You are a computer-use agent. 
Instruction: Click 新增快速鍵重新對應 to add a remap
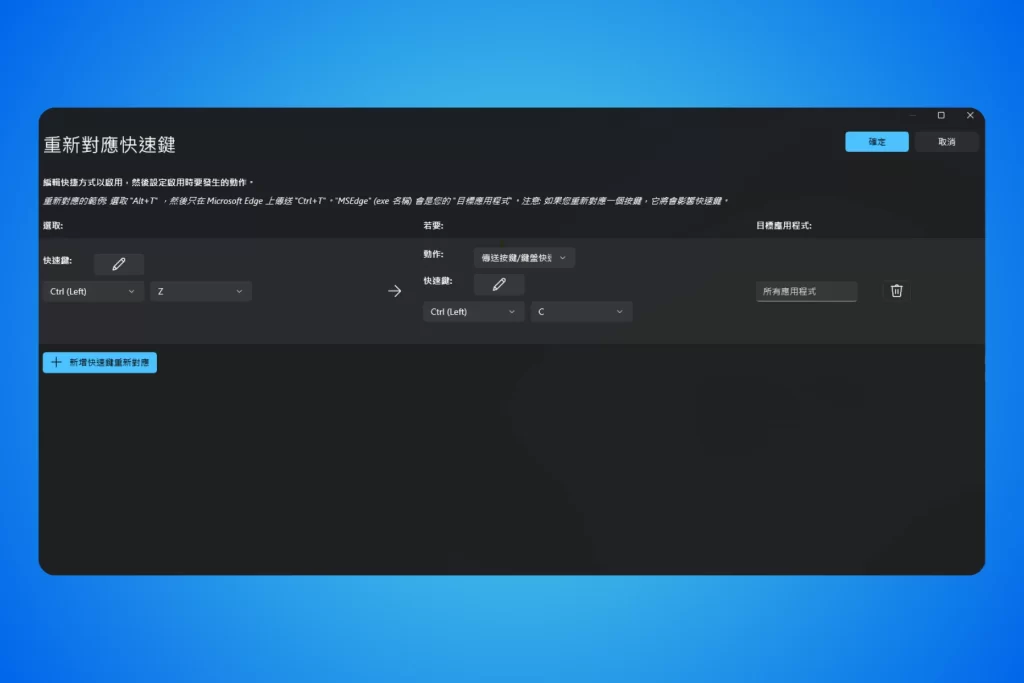[100, 362]
